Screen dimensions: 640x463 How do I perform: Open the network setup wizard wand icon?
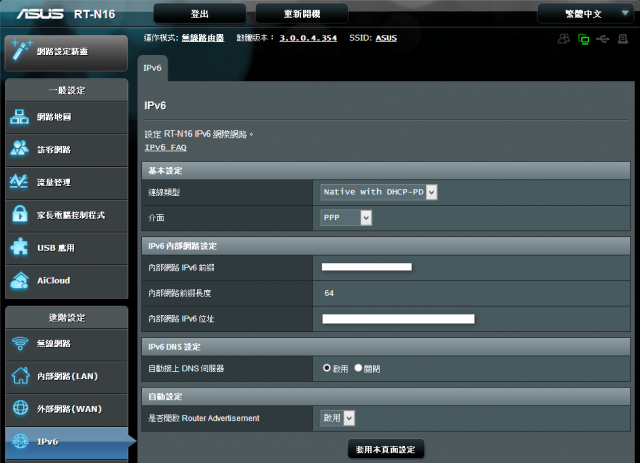pyautogui.click(x=21, y=51)
